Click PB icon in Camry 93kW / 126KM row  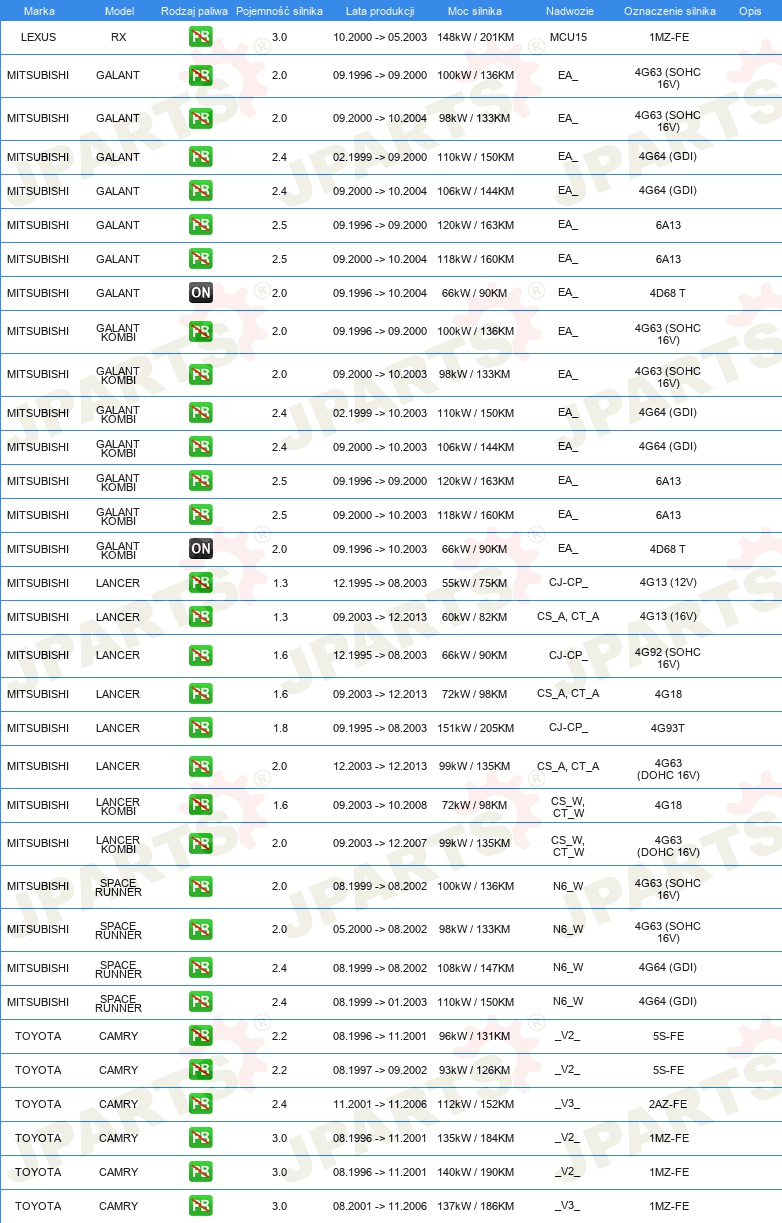coord(200,1070)
